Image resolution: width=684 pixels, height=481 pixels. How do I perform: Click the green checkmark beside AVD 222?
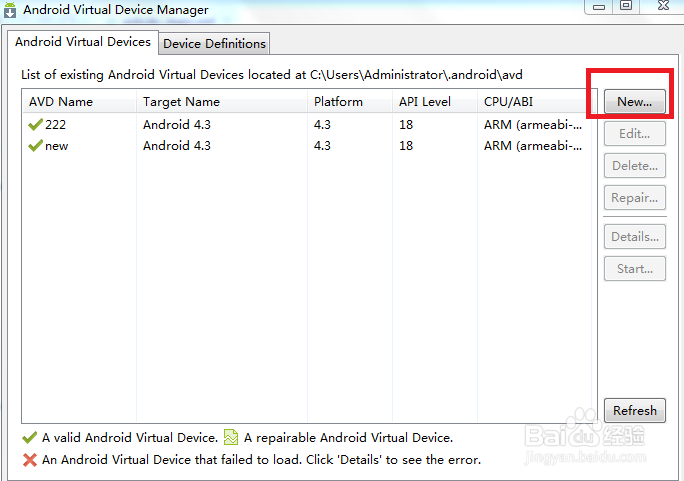35,125
